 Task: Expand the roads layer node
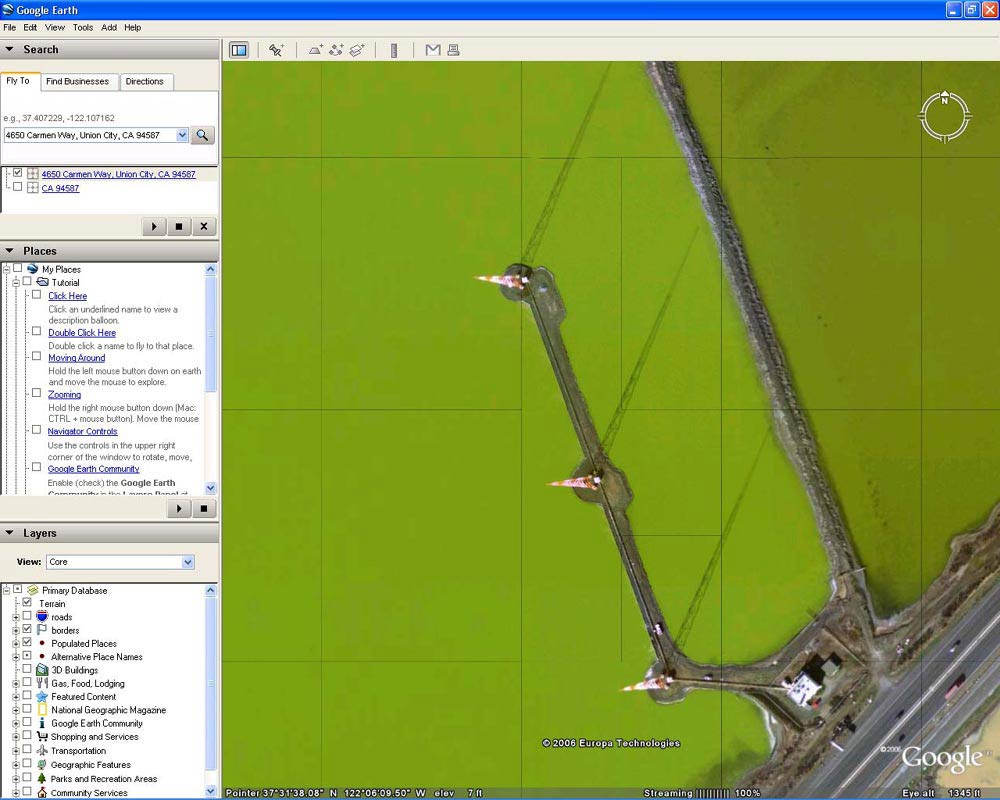coord(16,617)
